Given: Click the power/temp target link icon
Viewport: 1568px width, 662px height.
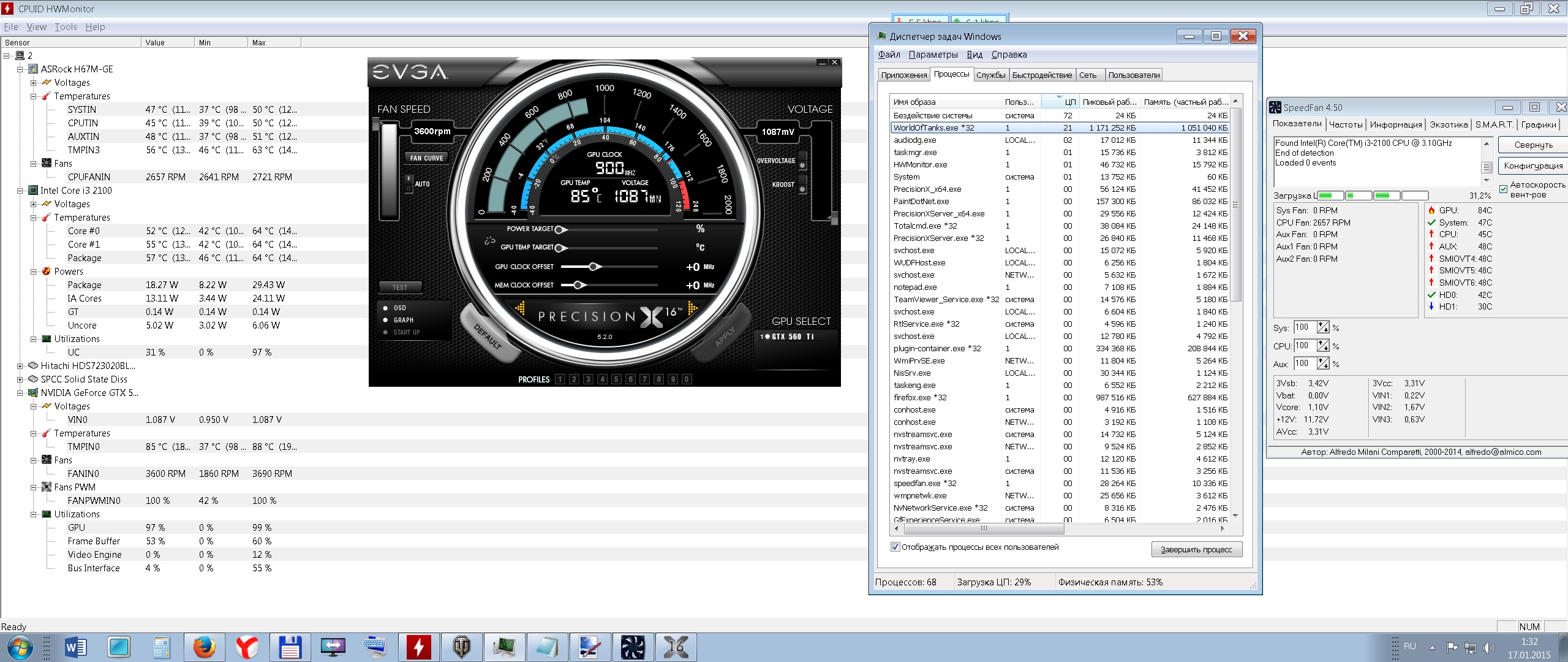Looking at the screenshot, I should tap(489, 241).
